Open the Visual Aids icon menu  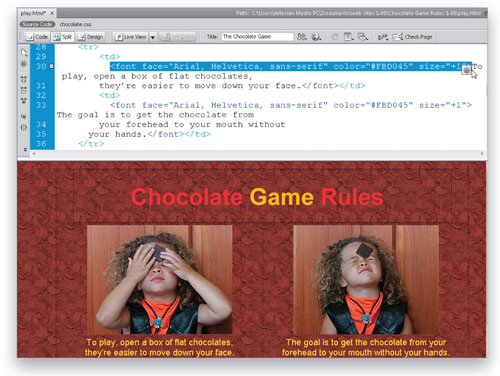click(363, 37)
